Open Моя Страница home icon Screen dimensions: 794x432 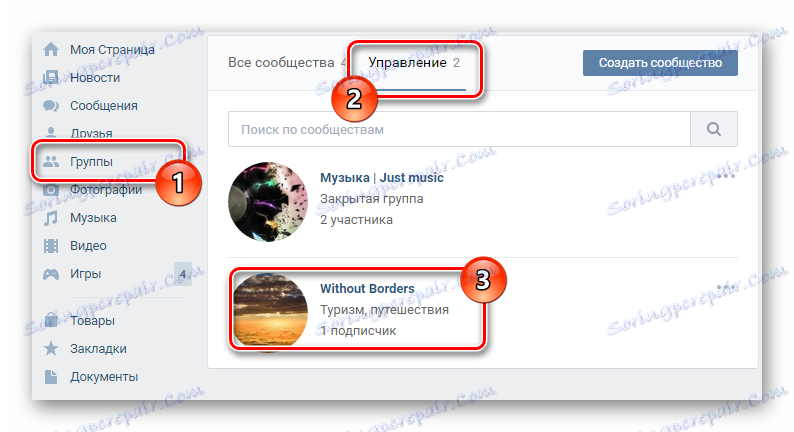click(x=51, y=50)
